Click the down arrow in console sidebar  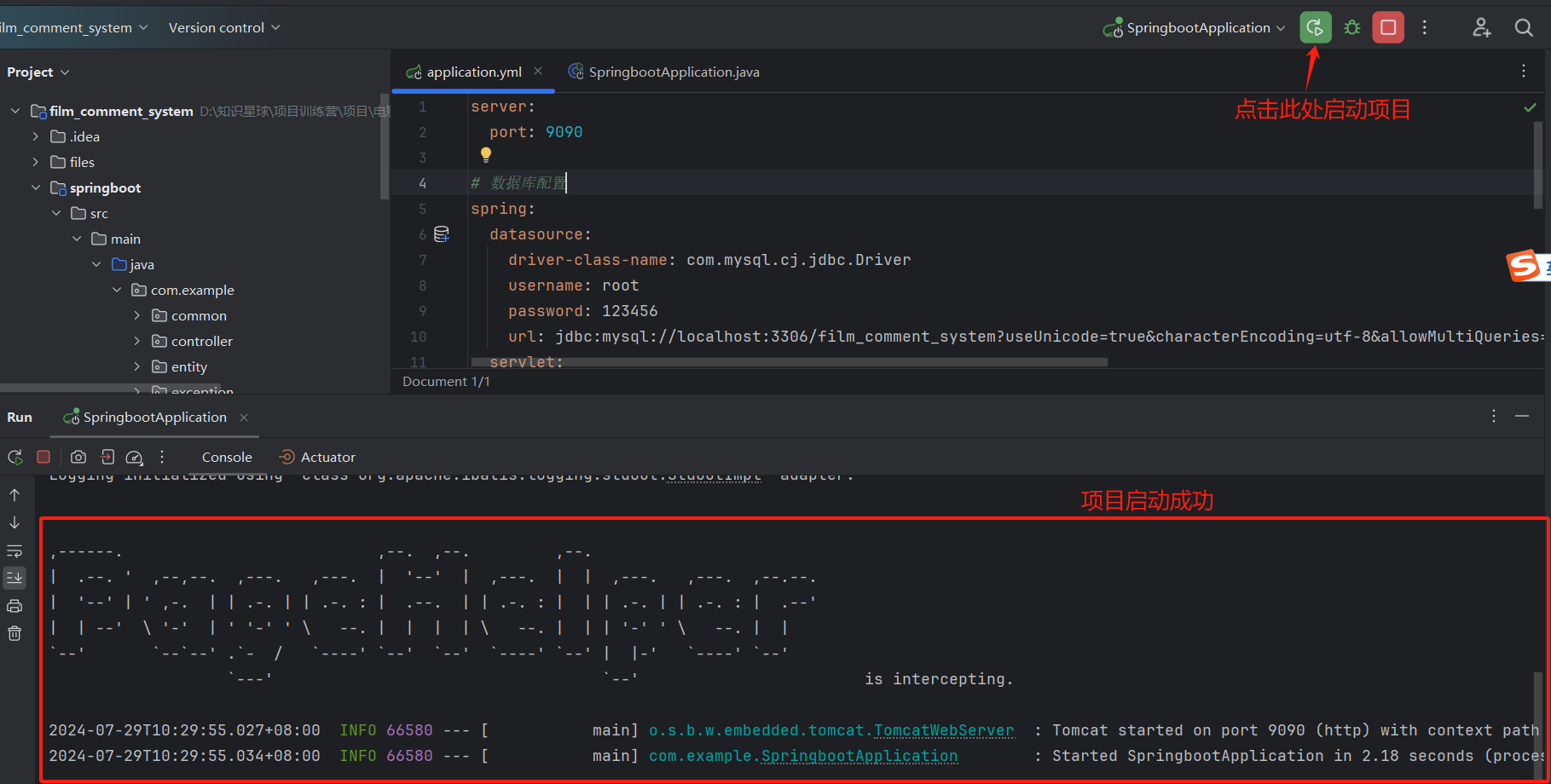tap(14, 522)
